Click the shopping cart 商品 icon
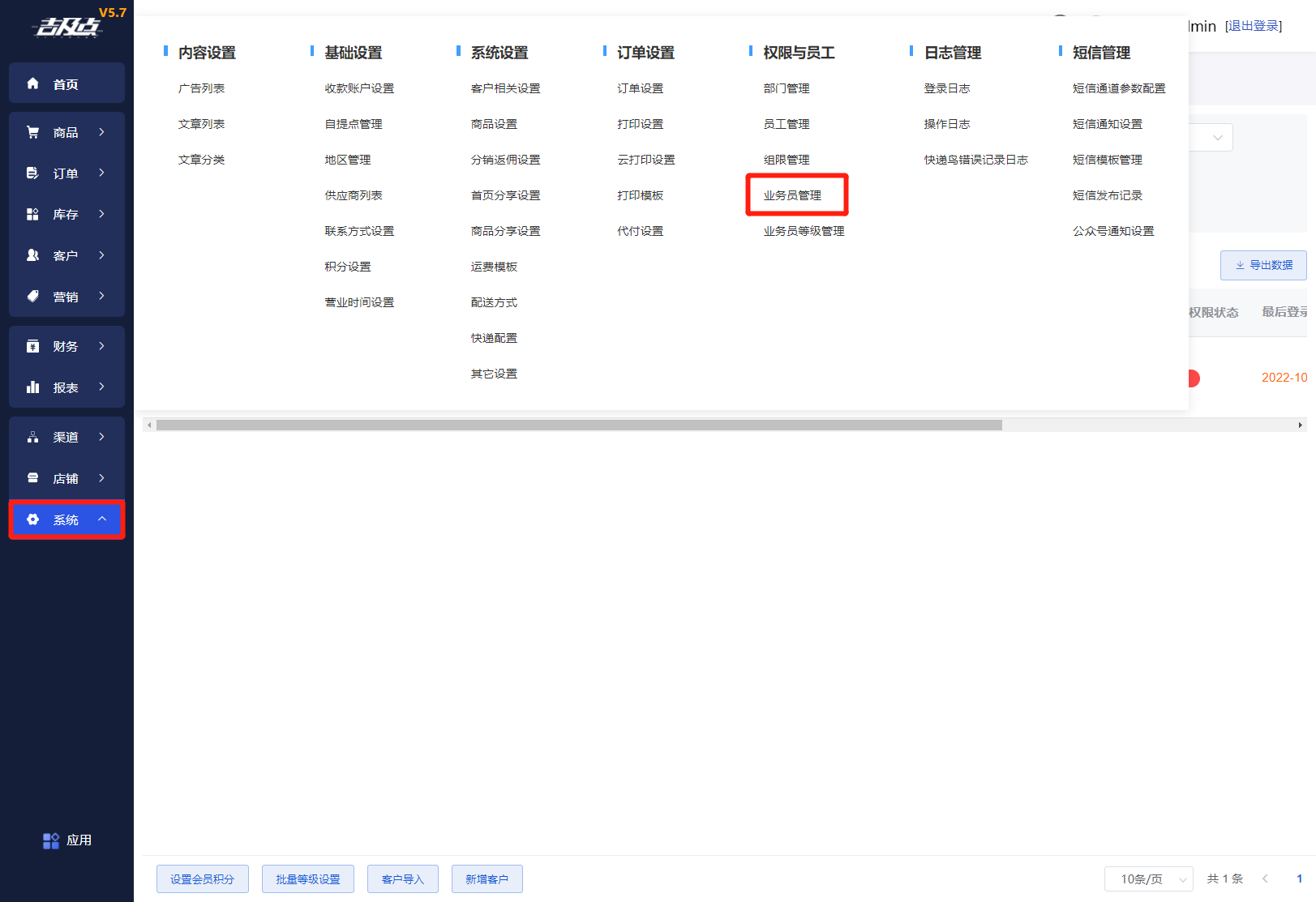The image size is (1316, 902). coord(32,132)
